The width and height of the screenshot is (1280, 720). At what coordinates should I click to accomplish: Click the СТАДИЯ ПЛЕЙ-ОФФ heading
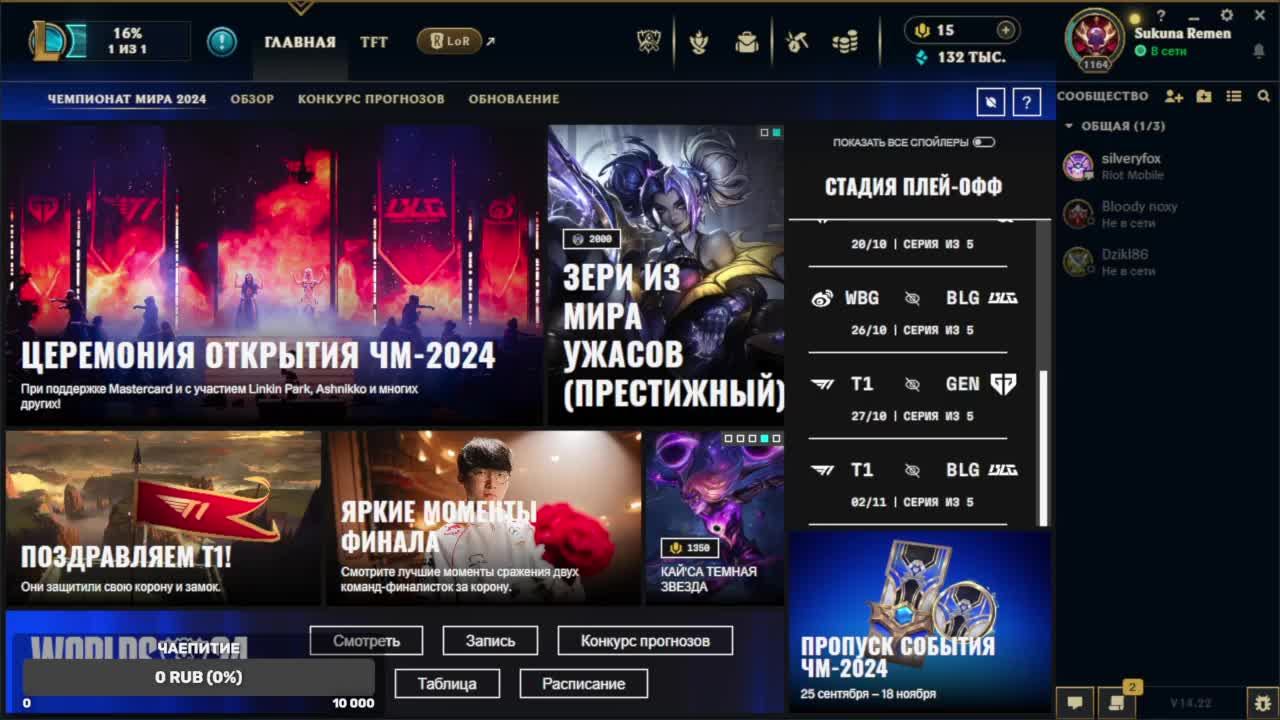(x=913, y=186)
